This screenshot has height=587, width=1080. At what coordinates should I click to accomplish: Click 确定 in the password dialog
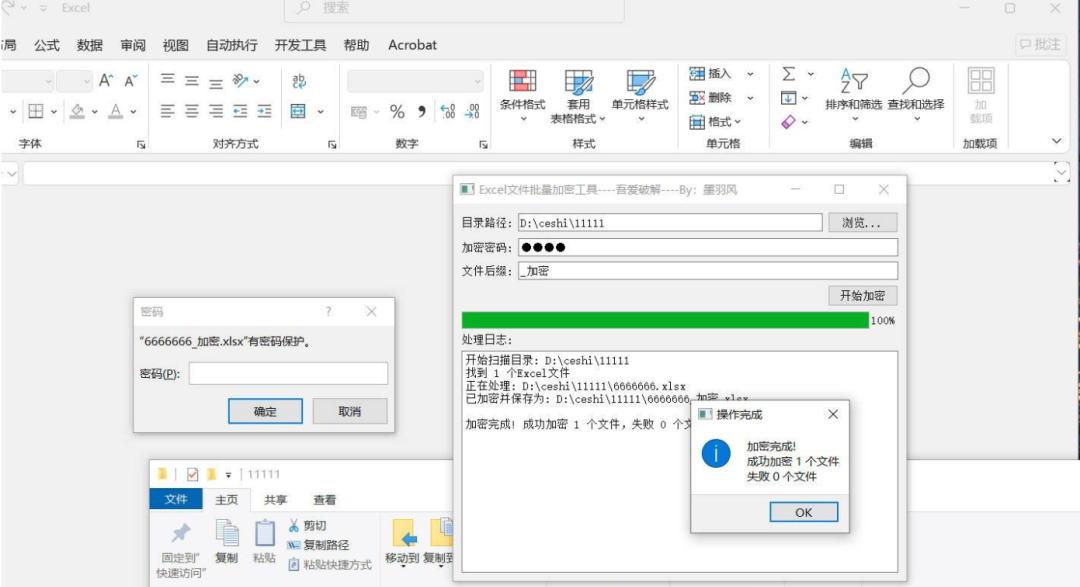(265, 411)
